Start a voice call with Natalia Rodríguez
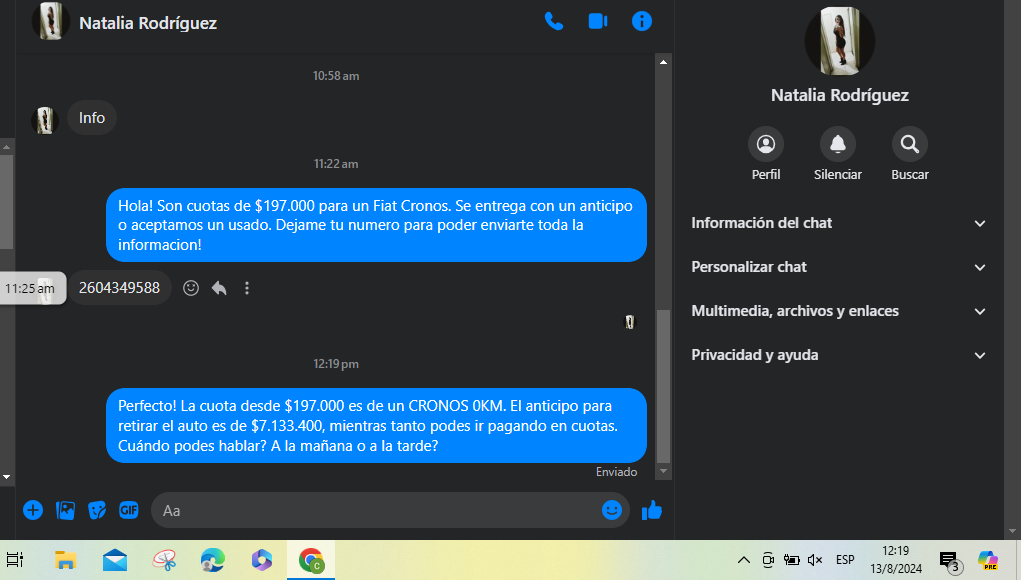 coord(553,21)
